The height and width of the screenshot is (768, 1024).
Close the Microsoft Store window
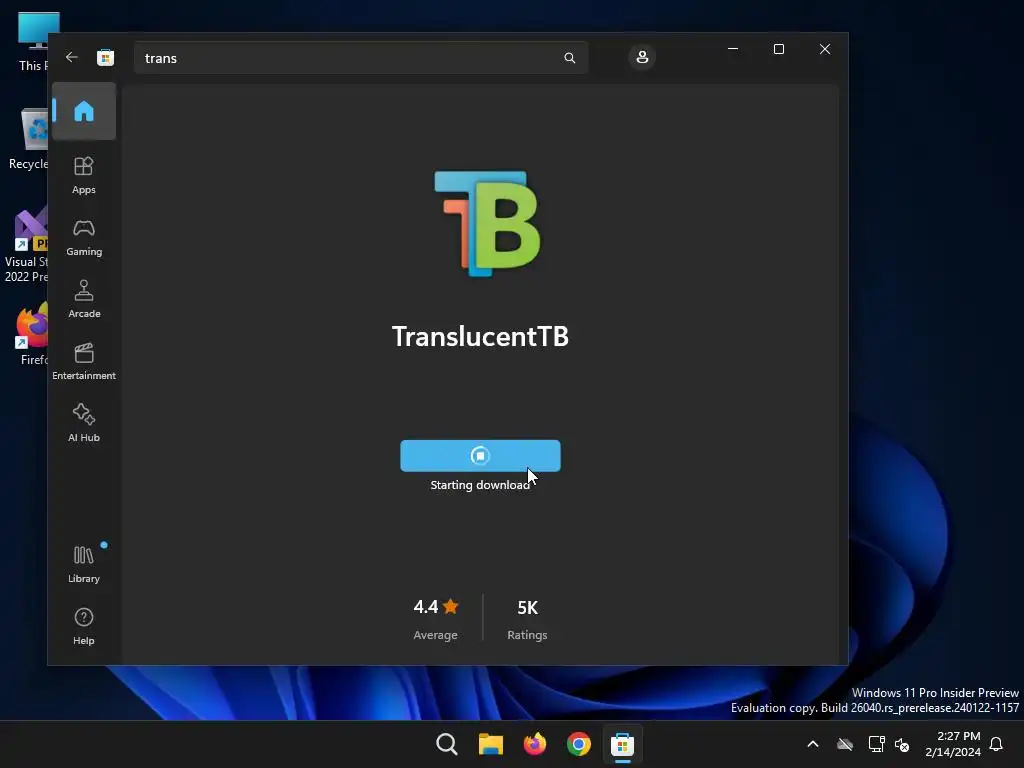click(x=825, y=49)
